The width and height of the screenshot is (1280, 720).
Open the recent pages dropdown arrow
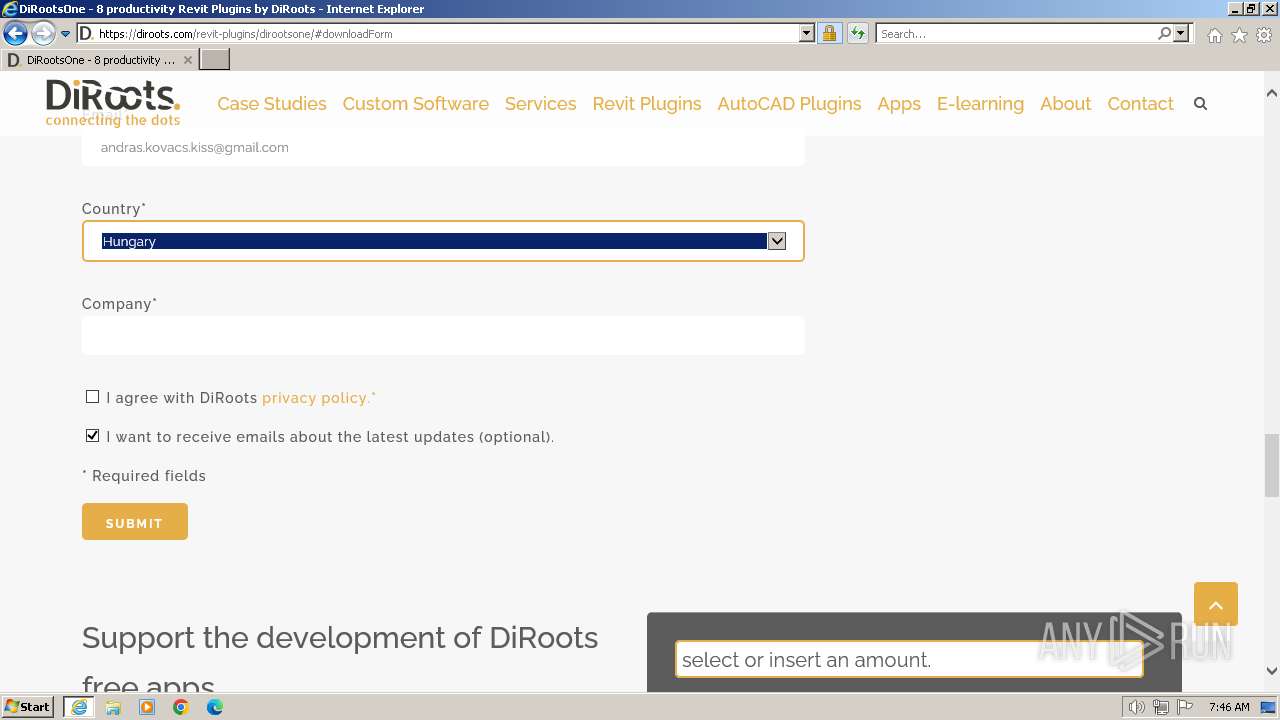coord(65,34)
